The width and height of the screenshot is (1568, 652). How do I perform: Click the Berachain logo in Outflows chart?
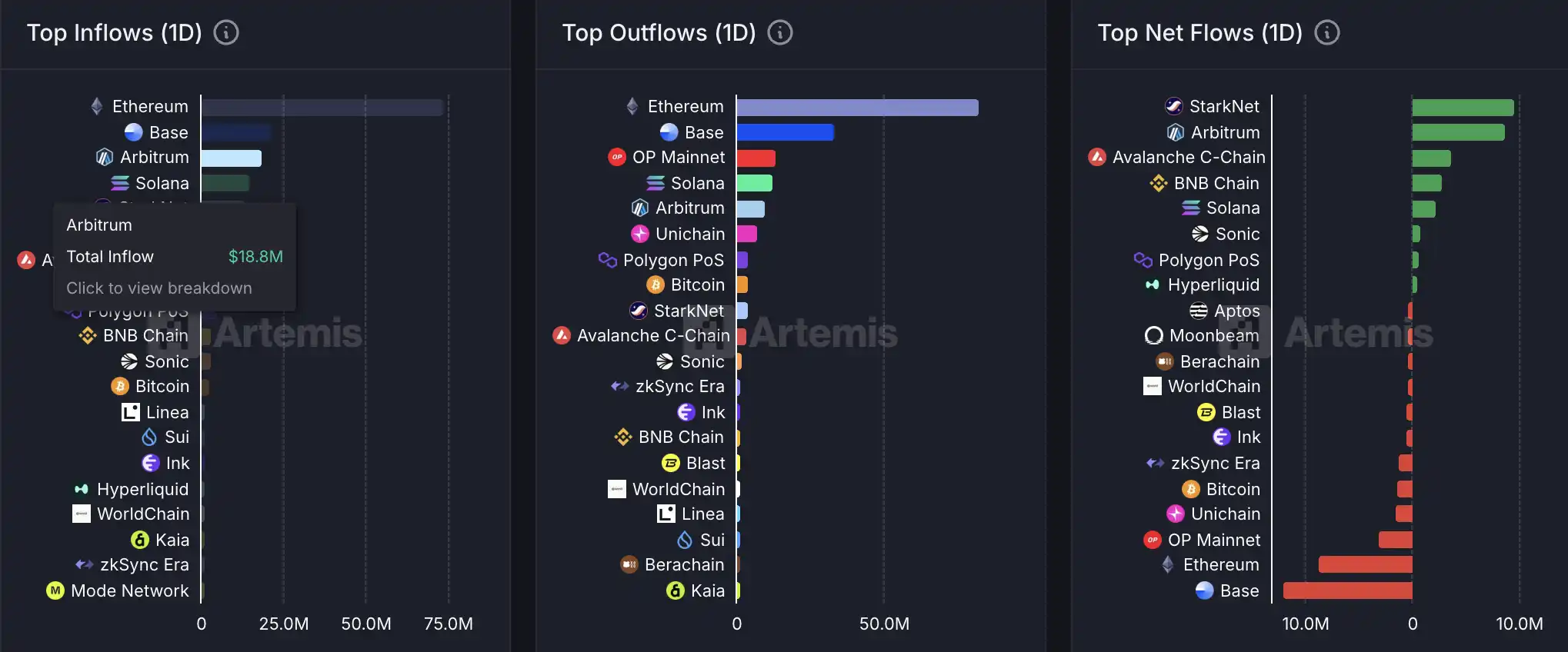click(629, 564)
